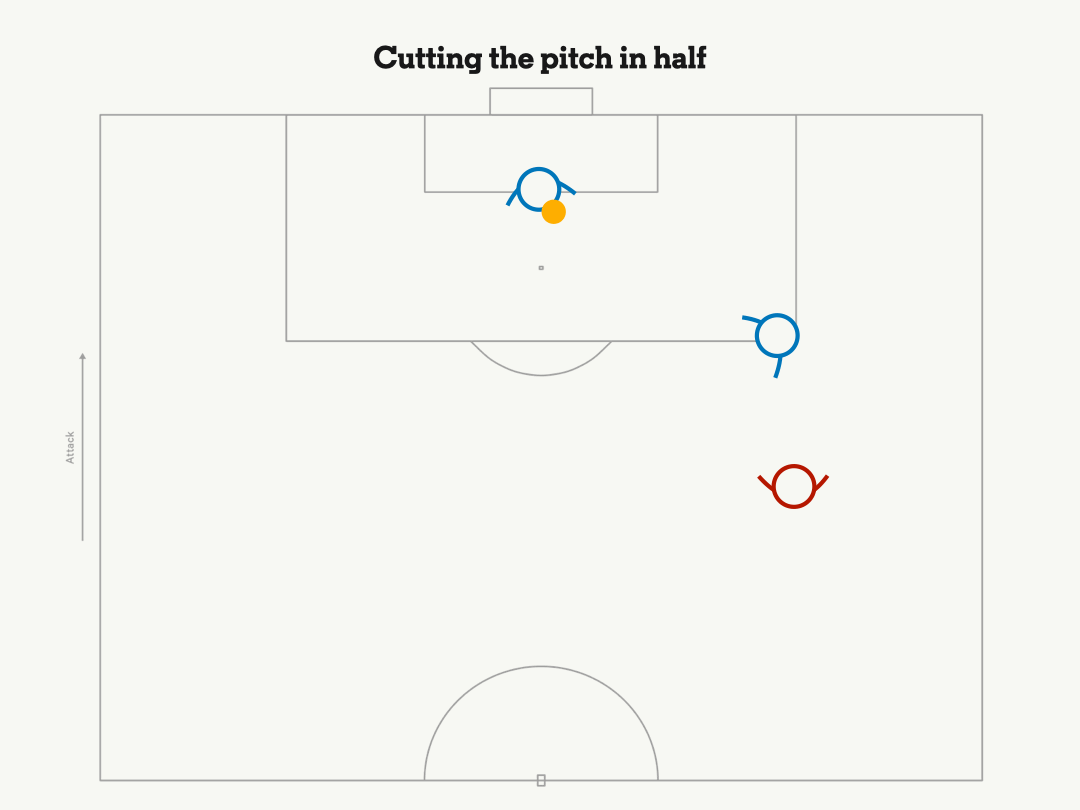The width and height of the screenshot is (1080, 810).
Task: Click the right touchline of the pitch
Action: pyautogui.click(x=982, y=448)
